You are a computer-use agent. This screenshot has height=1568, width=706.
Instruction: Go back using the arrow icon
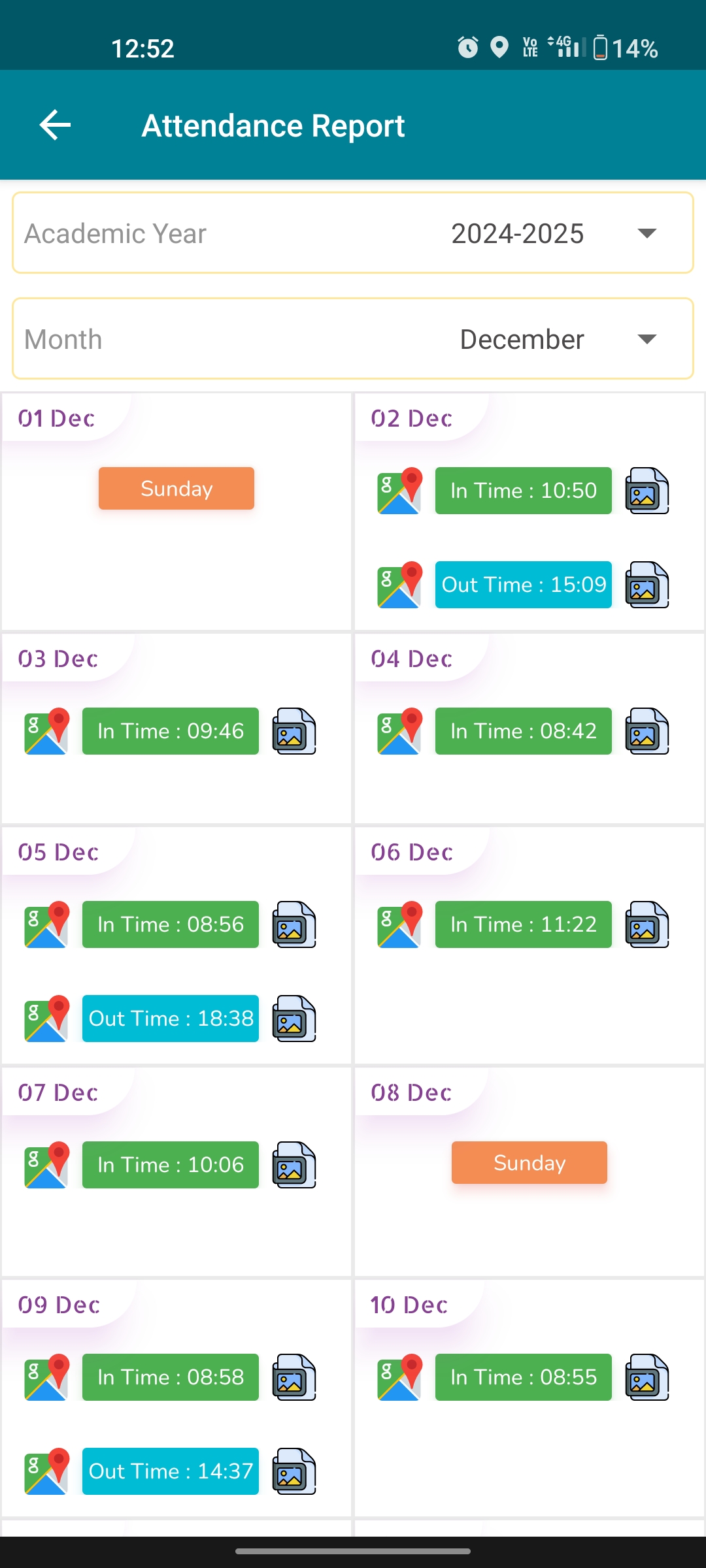pos(55,125)
